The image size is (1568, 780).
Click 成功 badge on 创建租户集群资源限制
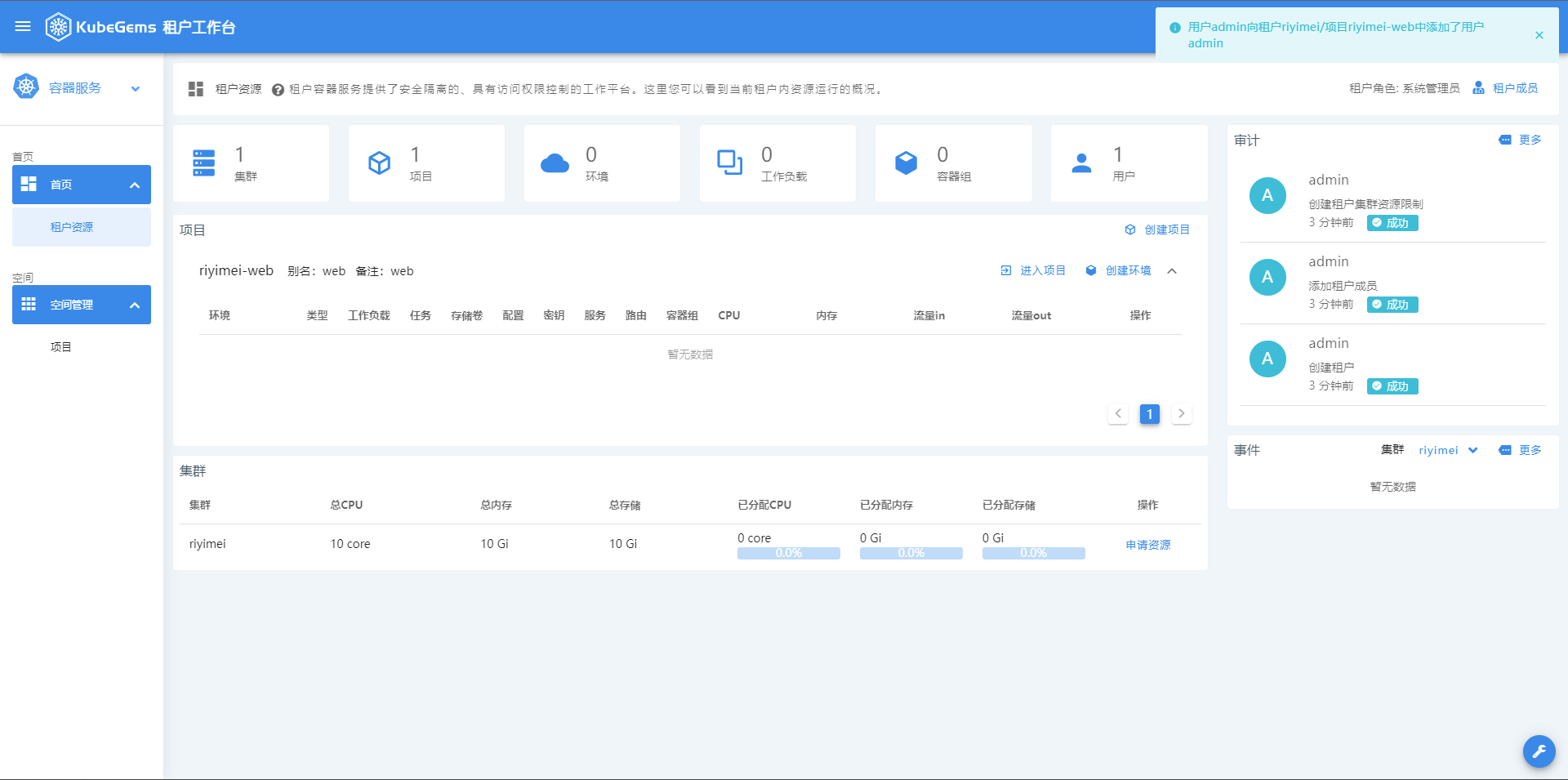(x=1392, y=223)
